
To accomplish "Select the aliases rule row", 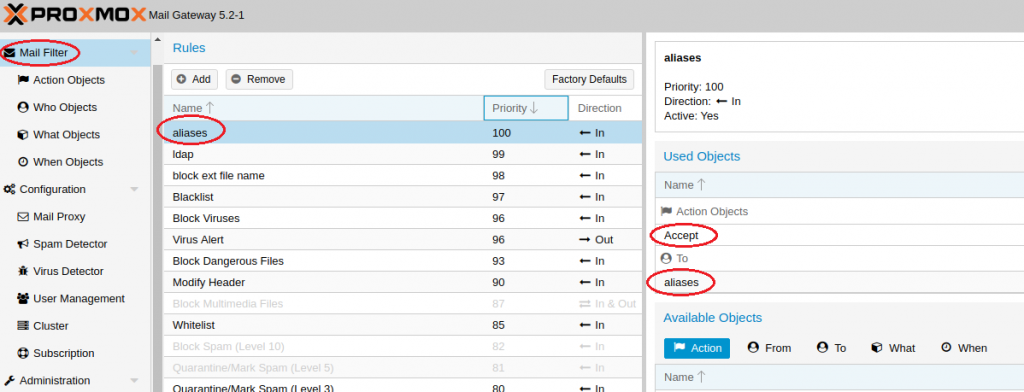I will [403, 133].
